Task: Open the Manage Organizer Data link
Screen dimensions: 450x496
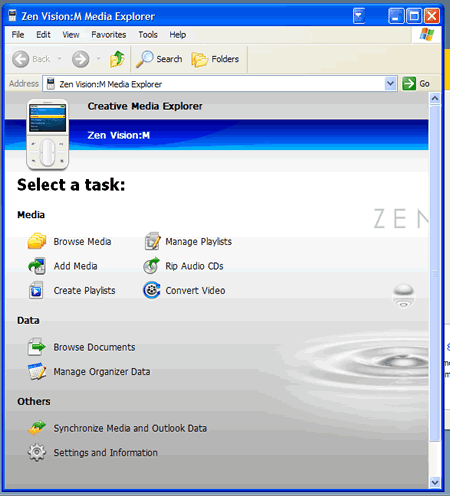Action: [x=102, y=372]
